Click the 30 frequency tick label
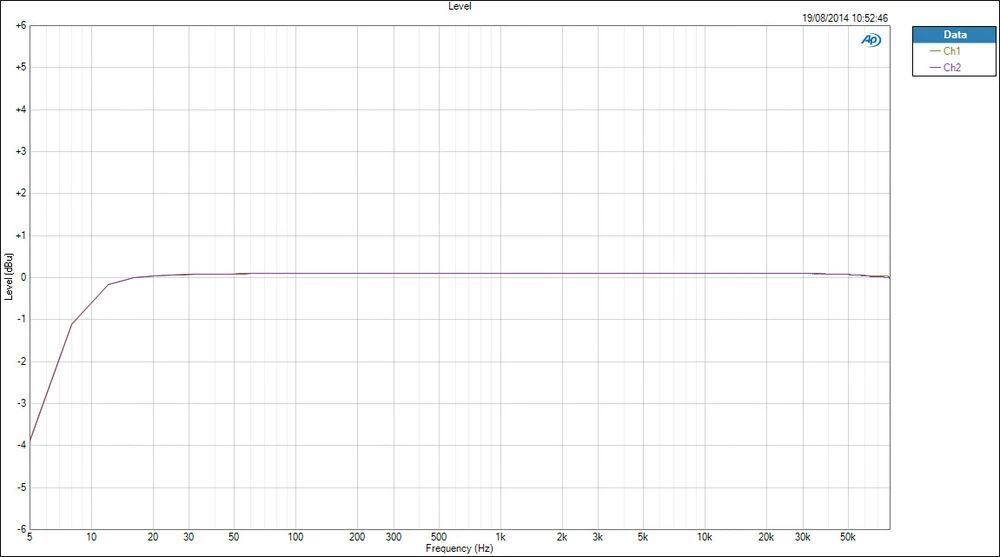 click(189, 537)
